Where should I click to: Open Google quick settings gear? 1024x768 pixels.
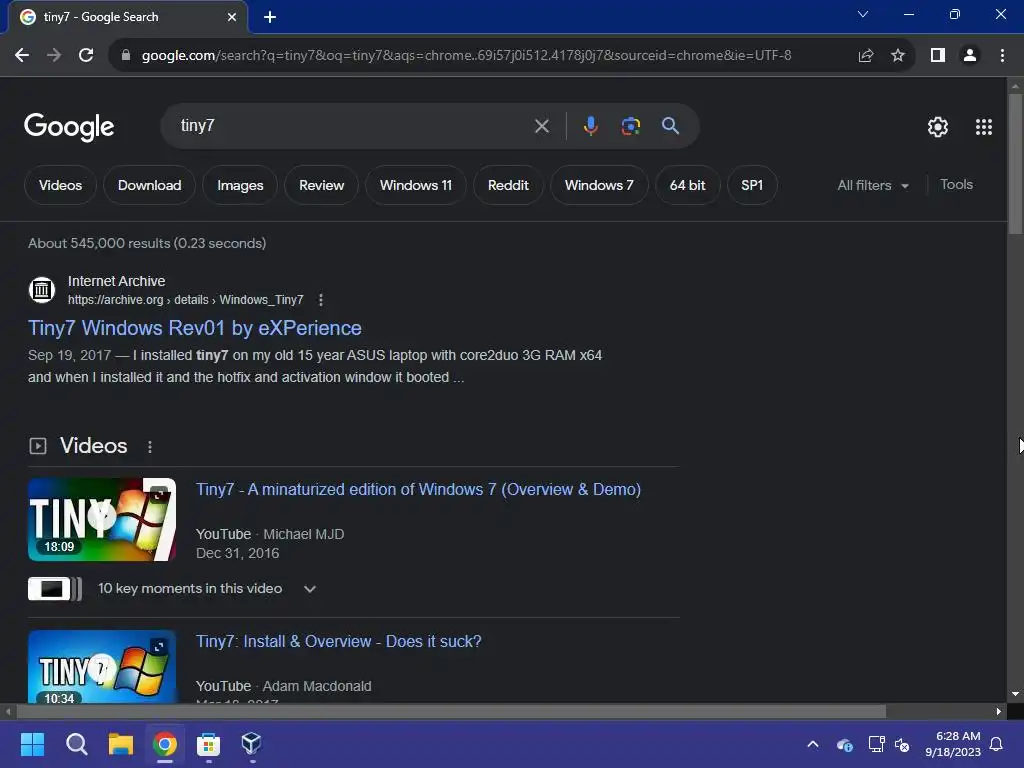(x=938, y=127)
